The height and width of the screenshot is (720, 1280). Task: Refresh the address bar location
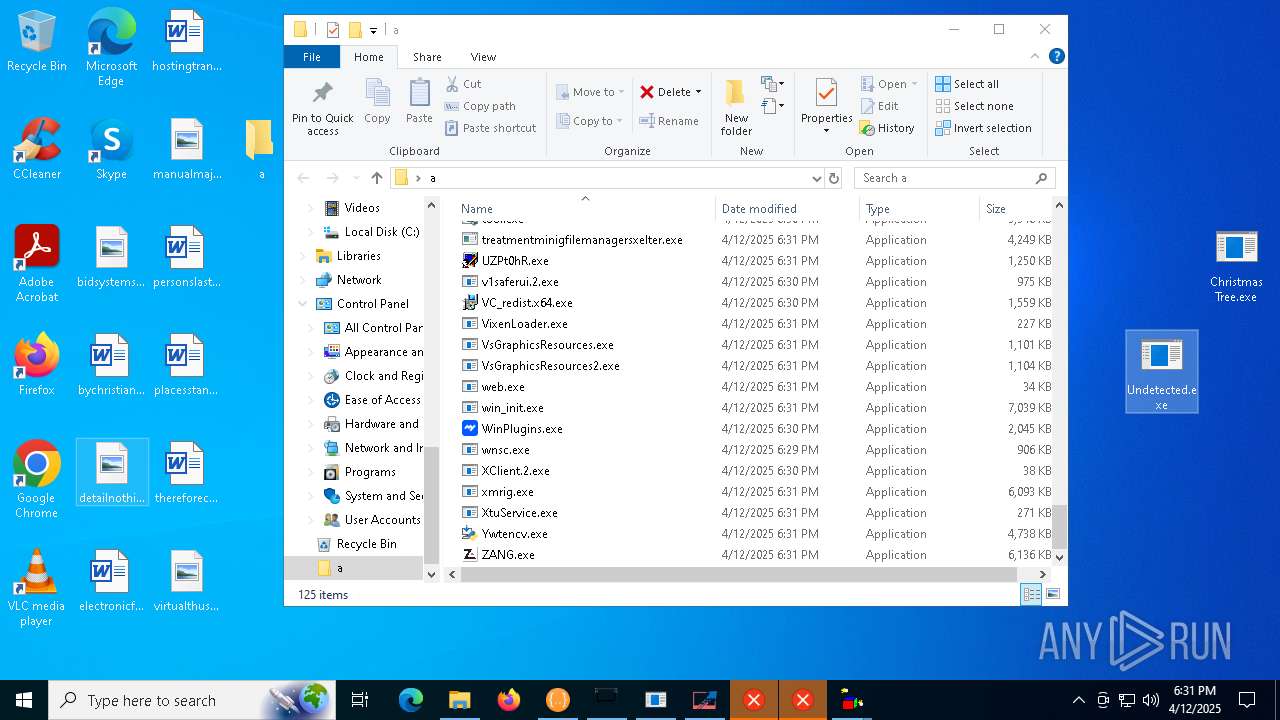[834, 178]
